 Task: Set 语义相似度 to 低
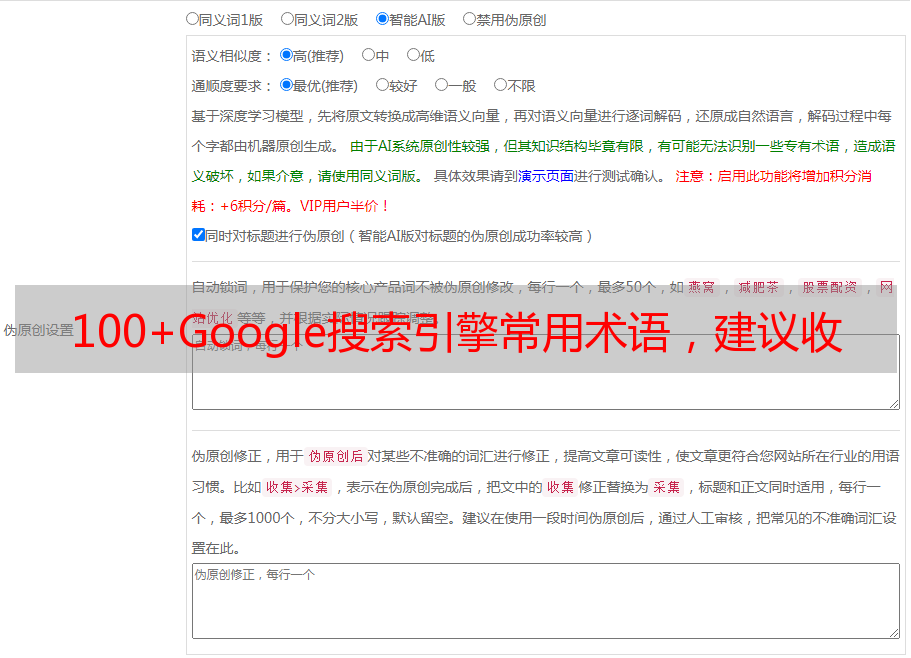pos(413,55)
